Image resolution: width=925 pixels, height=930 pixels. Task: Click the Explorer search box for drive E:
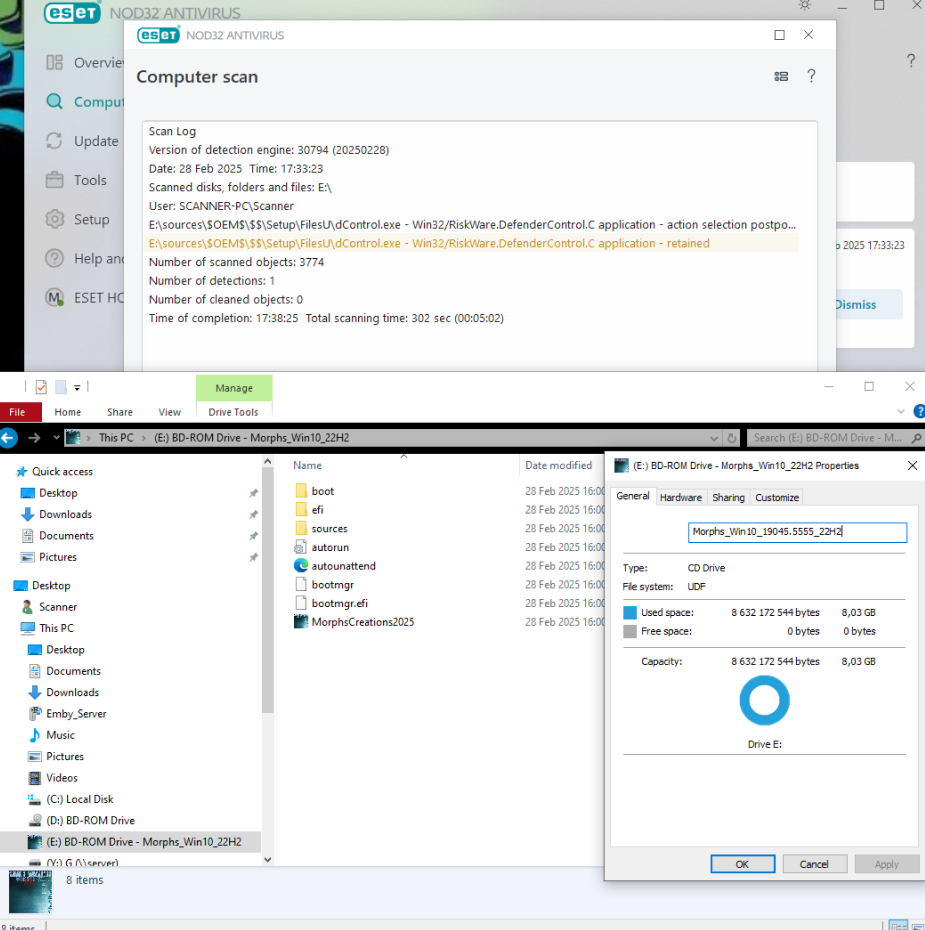(835, 438)
